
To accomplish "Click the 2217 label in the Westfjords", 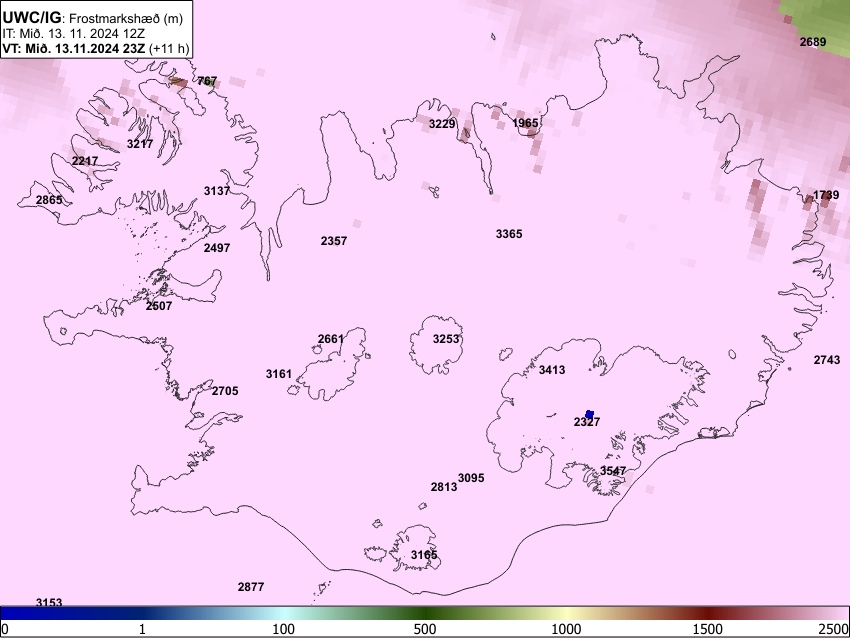I will pos(85,161).
